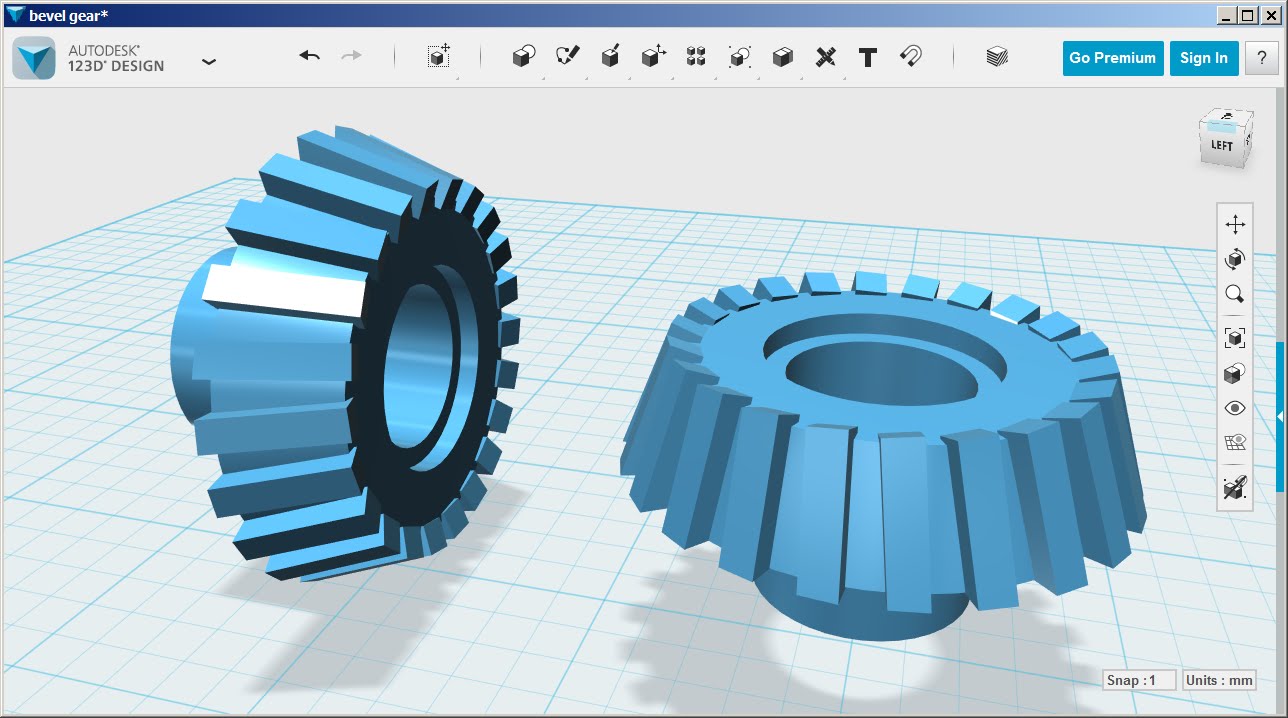Toggle the show/hide eye icon
1288x718 pixels.
1234,408
